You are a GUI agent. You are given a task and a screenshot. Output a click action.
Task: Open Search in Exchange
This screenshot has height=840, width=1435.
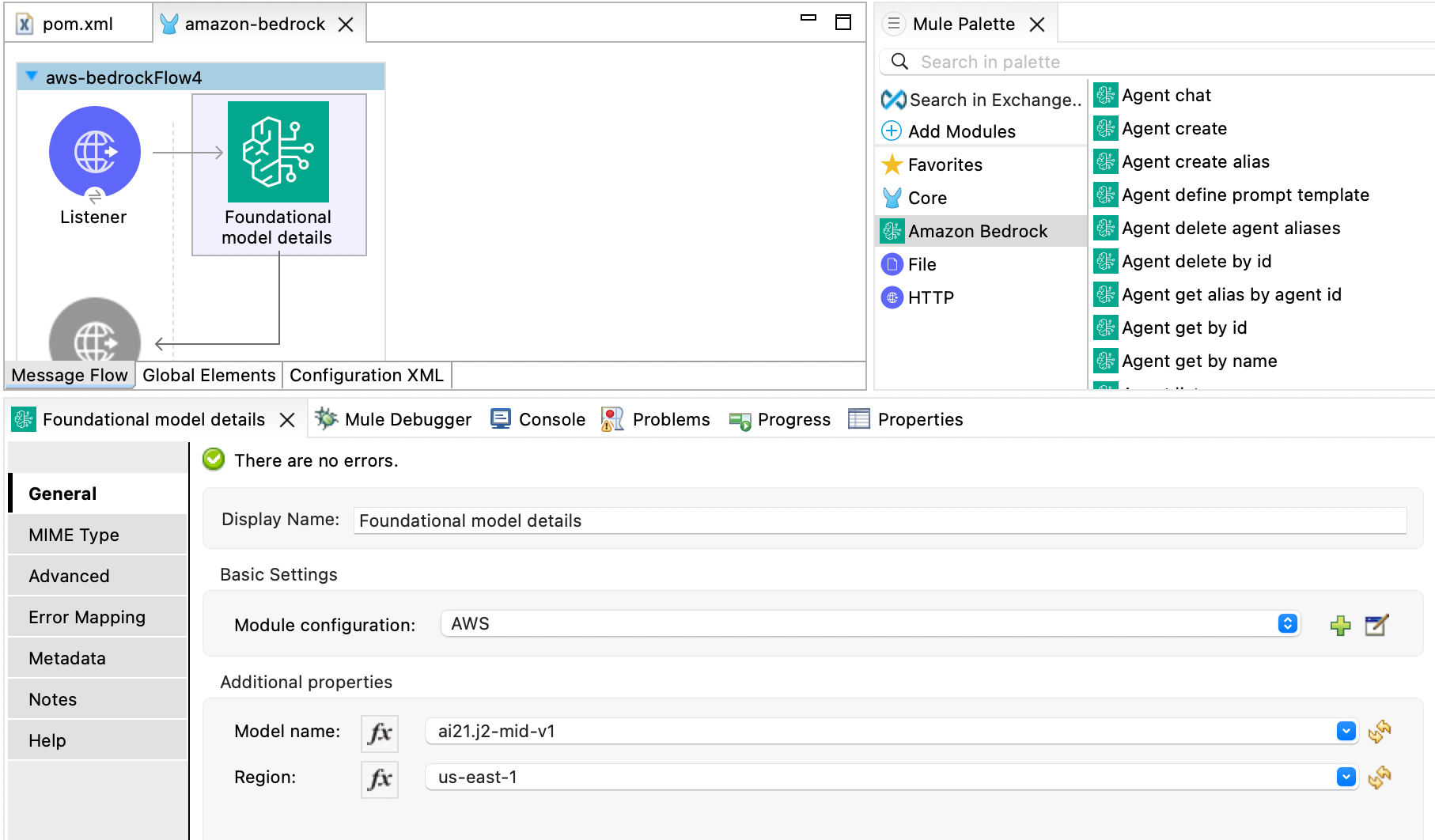click(x=982, y=100)
